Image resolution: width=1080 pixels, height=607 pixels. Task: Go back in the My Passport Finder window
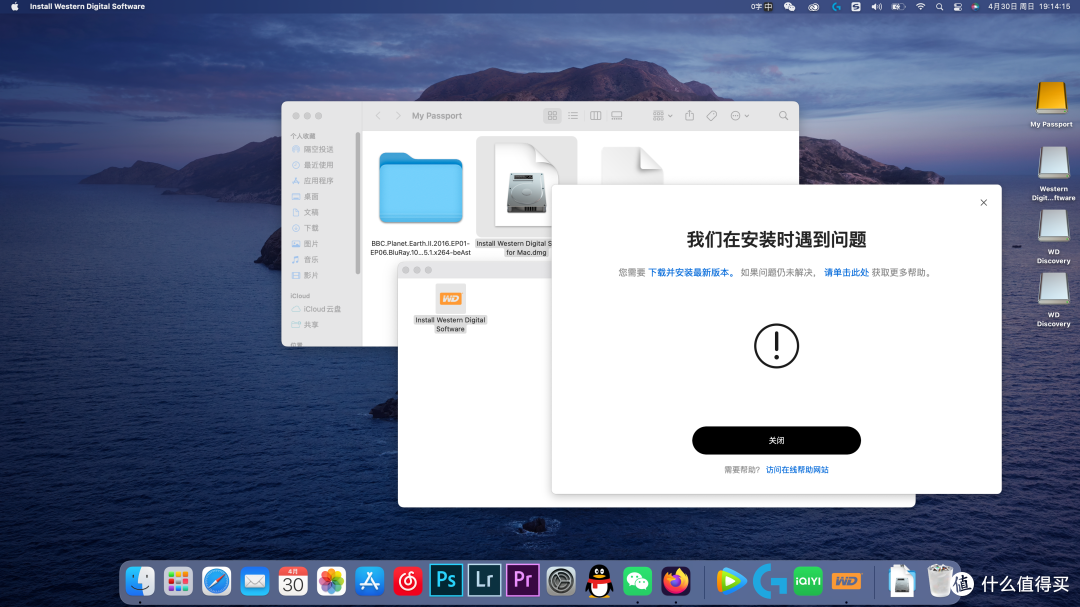pos(378,116)
